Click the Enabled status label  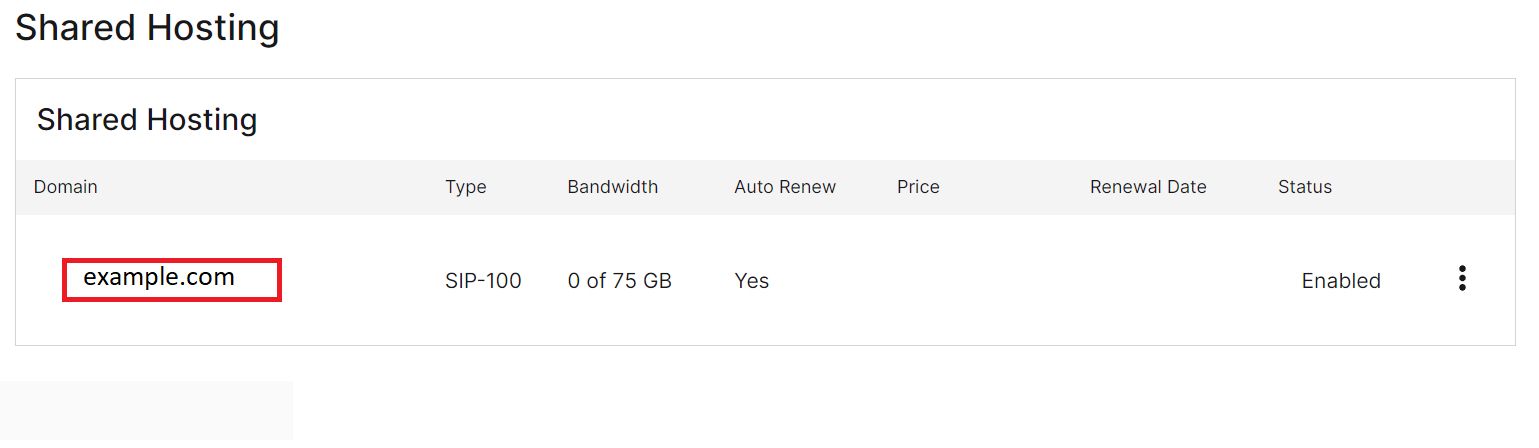pyautogui.click(x=1341, y=281)
